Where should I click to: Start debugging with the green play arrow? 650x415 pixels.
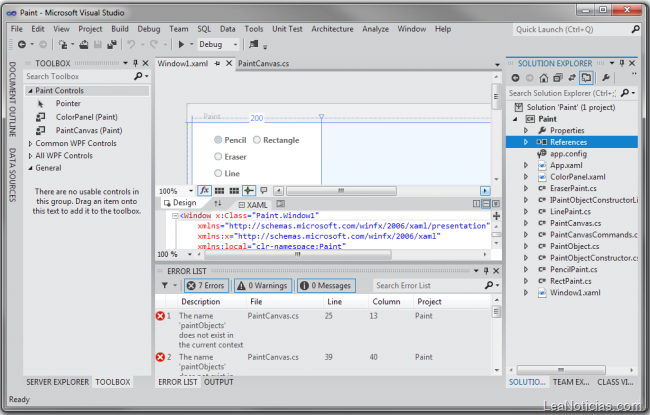[181, 44]
